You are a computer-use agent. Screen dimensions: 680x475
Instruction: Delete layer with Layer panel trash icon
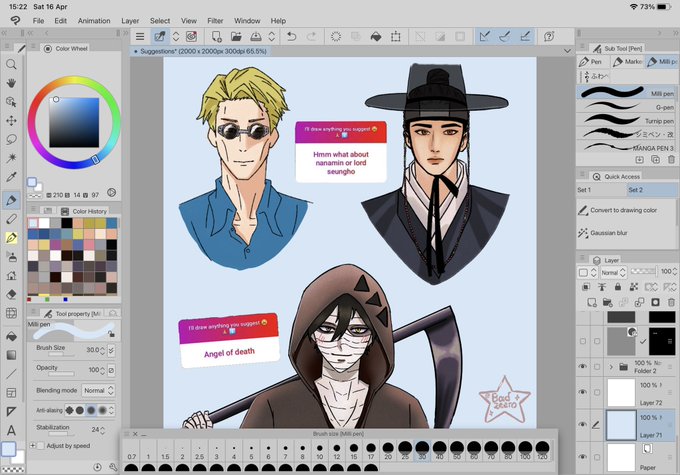671,302
